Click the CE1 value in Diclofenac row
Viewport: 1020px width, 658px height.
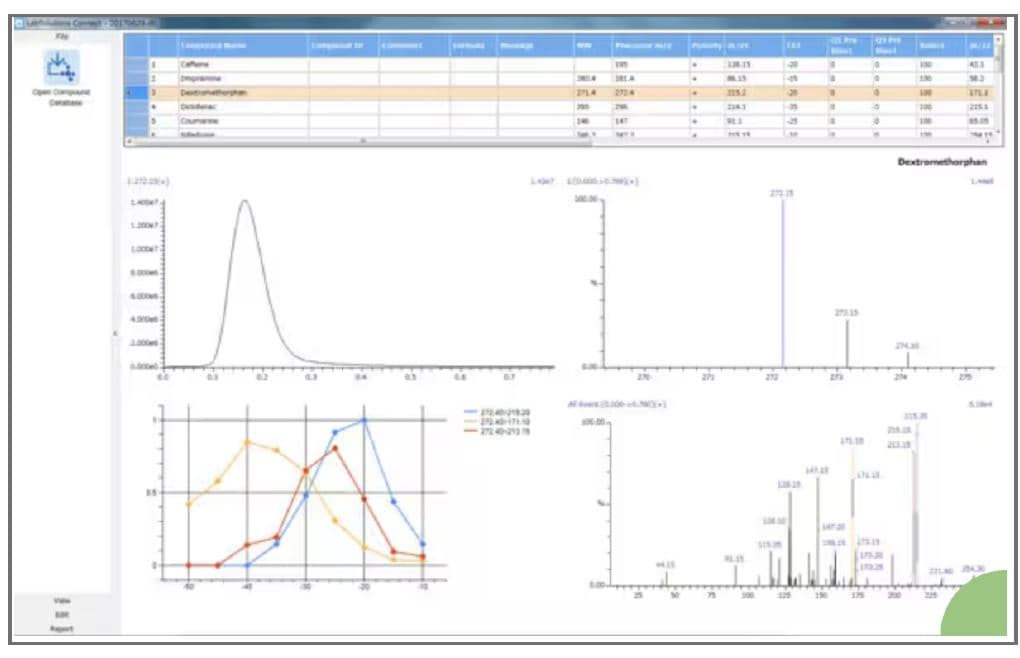[x=805, y=107]
